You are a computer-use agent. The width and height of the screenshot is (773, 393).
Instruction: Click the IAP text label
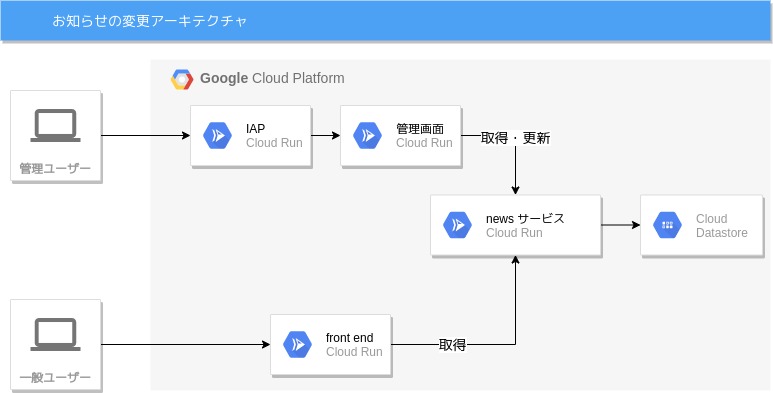point(255,129)
